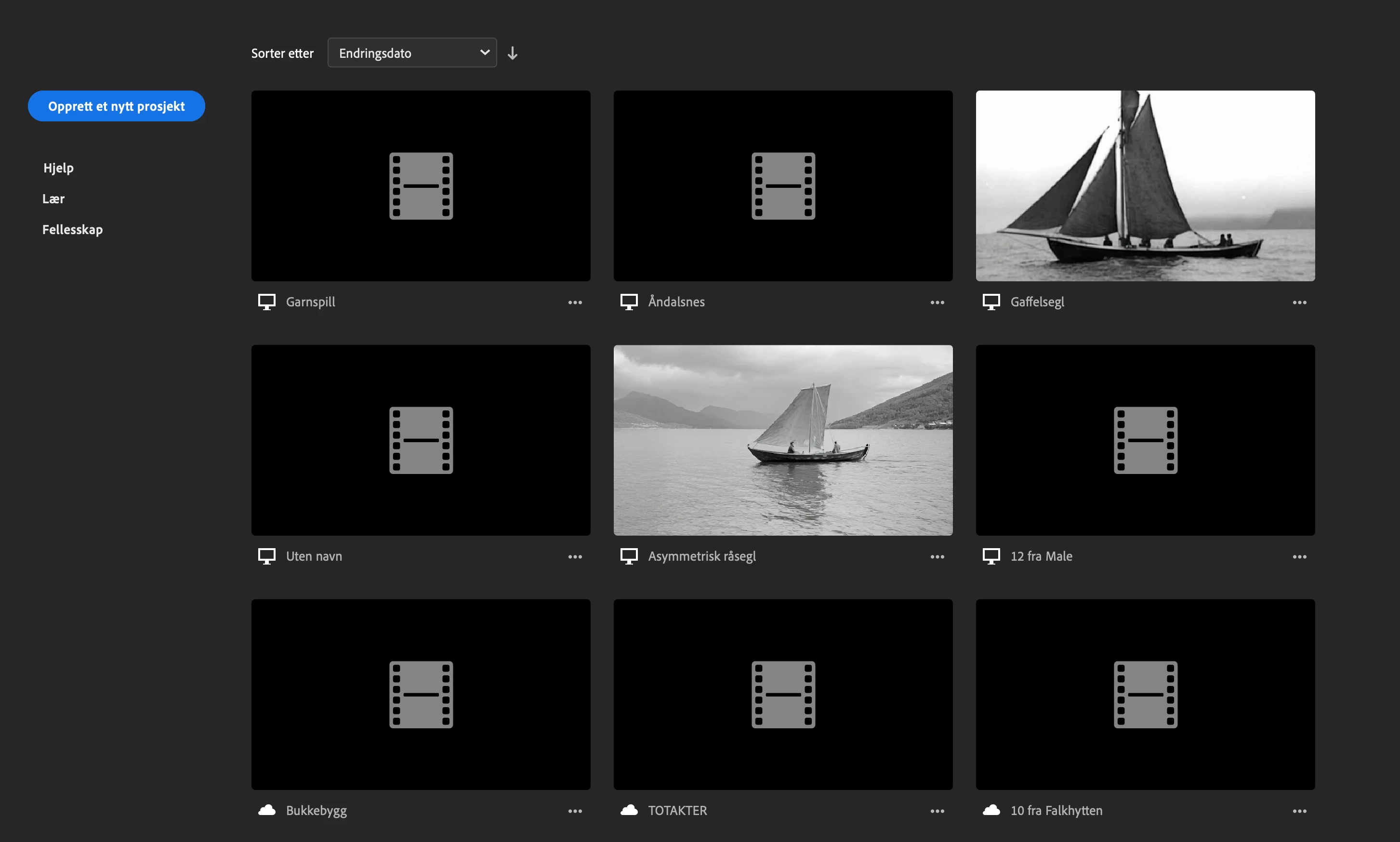1400x842 pixels.
Task: Open the Gaffelsegl sailboat thumbnail
Action: (1145, 185)
